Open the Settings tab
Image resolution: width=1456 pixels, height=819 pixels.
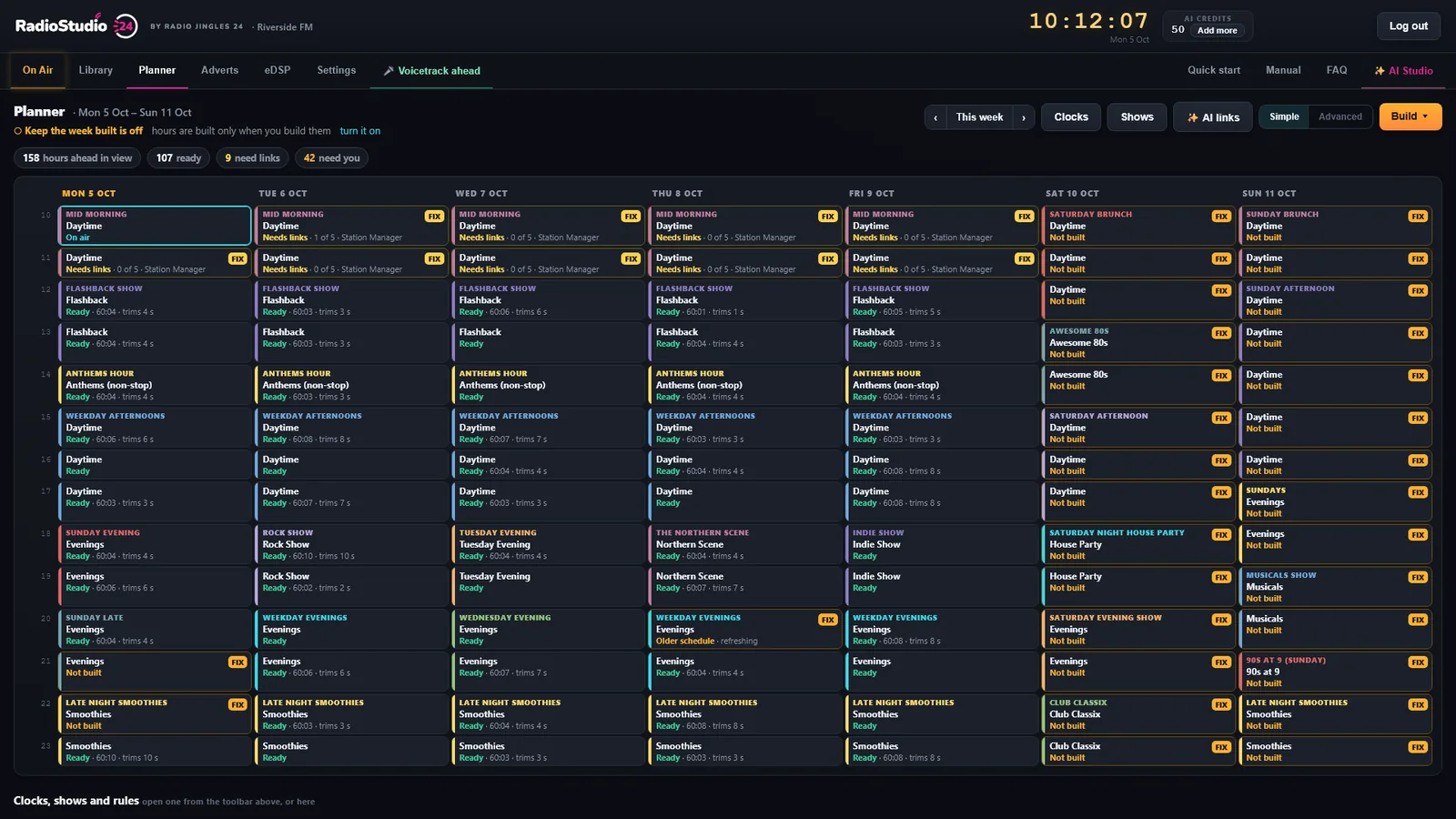pos(337,70)
